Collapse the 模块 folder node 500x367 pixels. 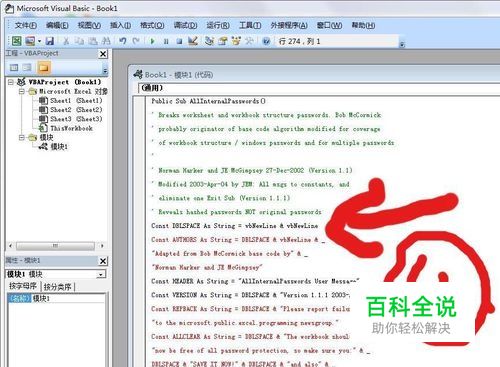pos(22,137)
